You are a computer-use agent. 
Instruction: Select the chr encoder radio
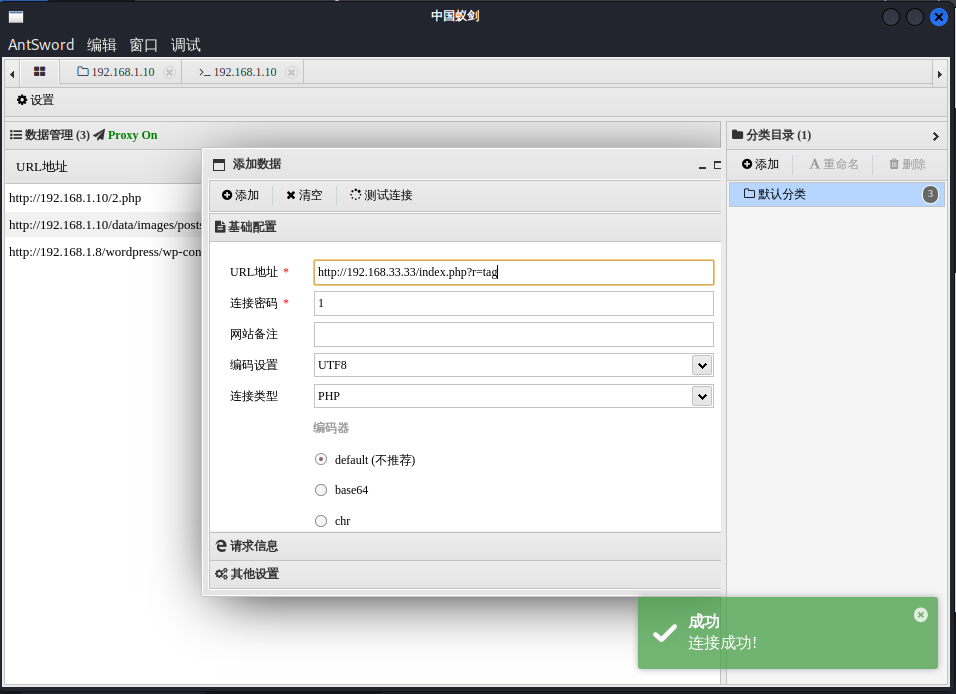click(x=321, y=521)
